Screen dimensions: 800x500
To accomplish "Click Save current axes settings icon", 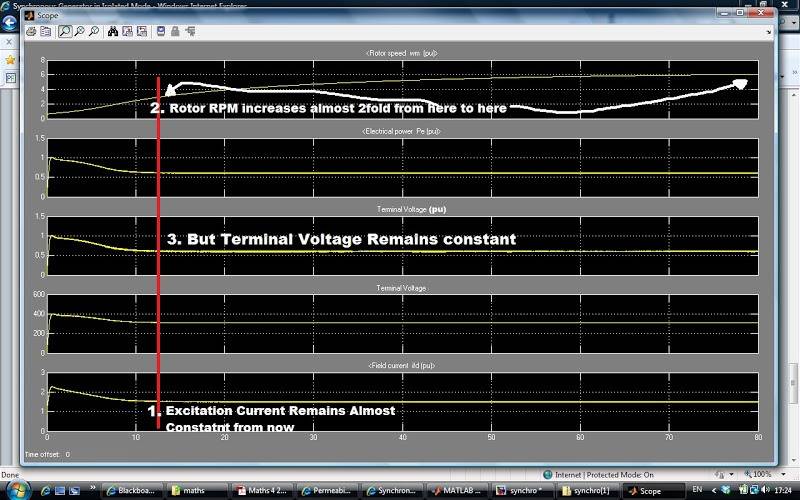I will [x=127, y=32].
